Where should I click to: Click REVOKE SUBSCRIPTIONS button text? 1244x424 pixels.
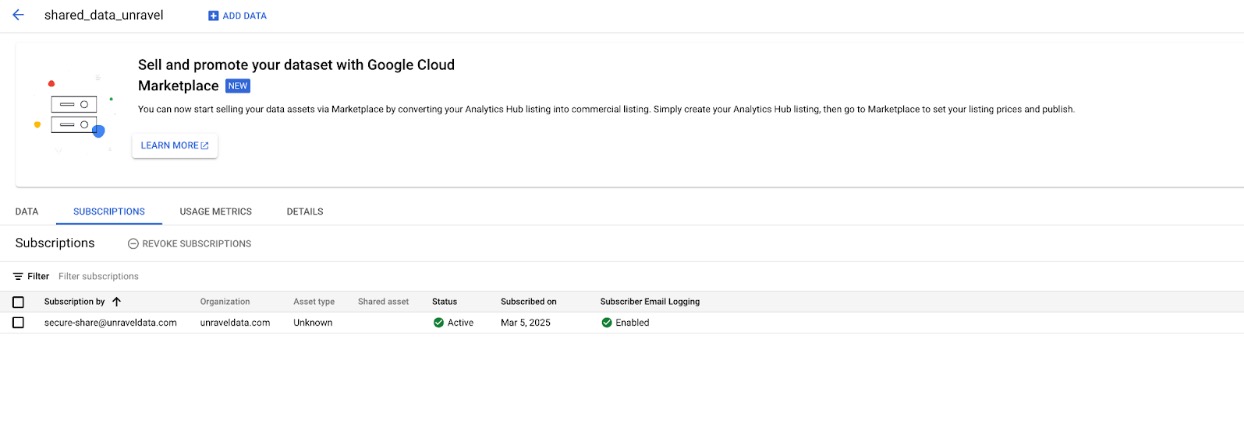coord(197,244)
